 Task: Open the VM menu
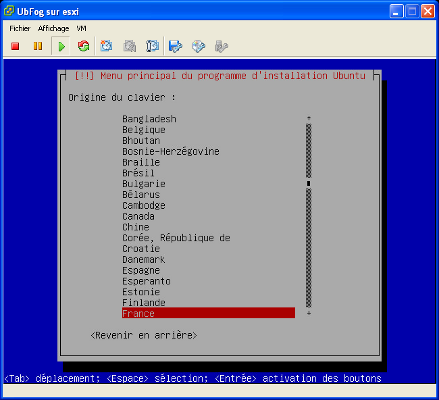tap(81, 28)
